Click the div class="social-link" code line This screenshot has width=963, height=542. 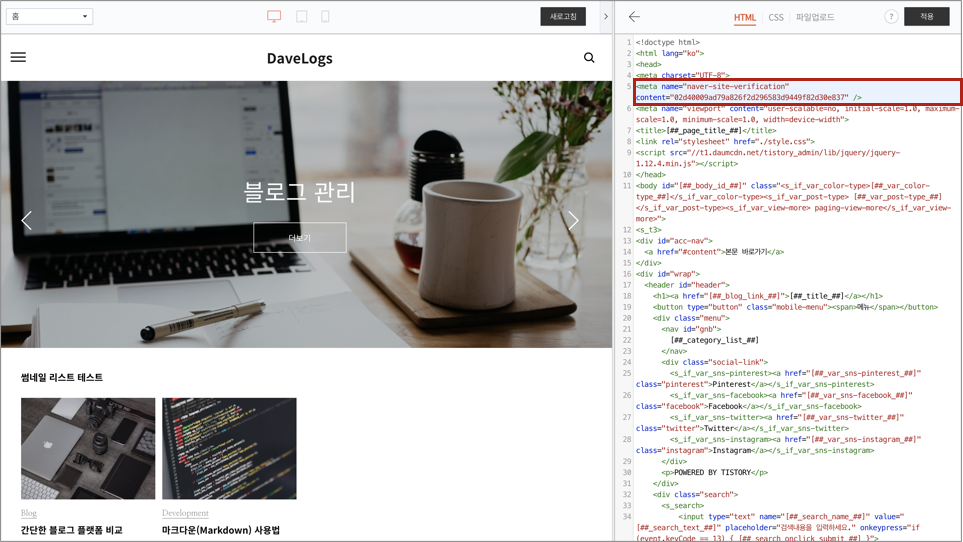coord(715,362)
